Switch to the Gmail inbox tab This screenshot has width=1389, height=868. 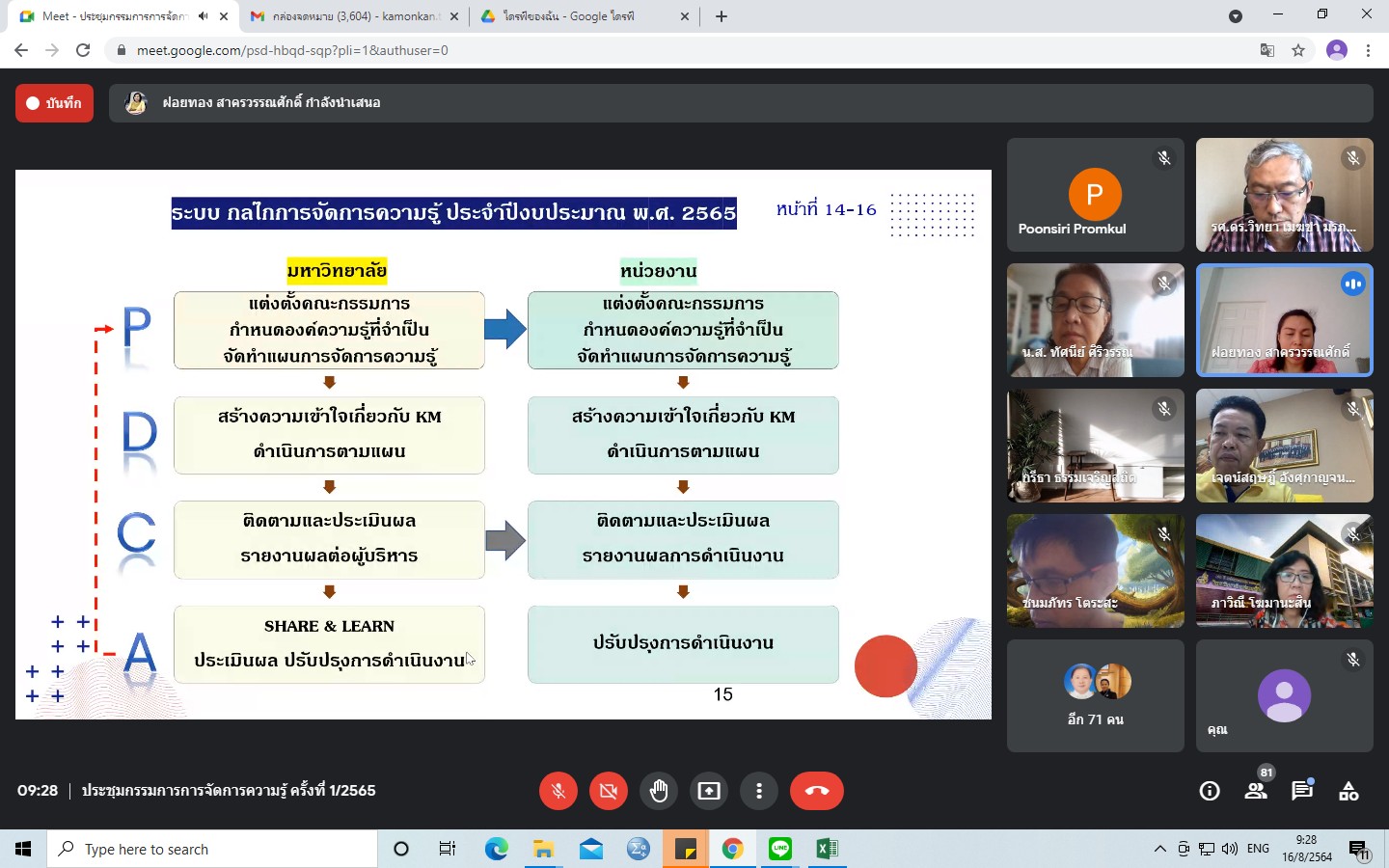pos(352,16)
